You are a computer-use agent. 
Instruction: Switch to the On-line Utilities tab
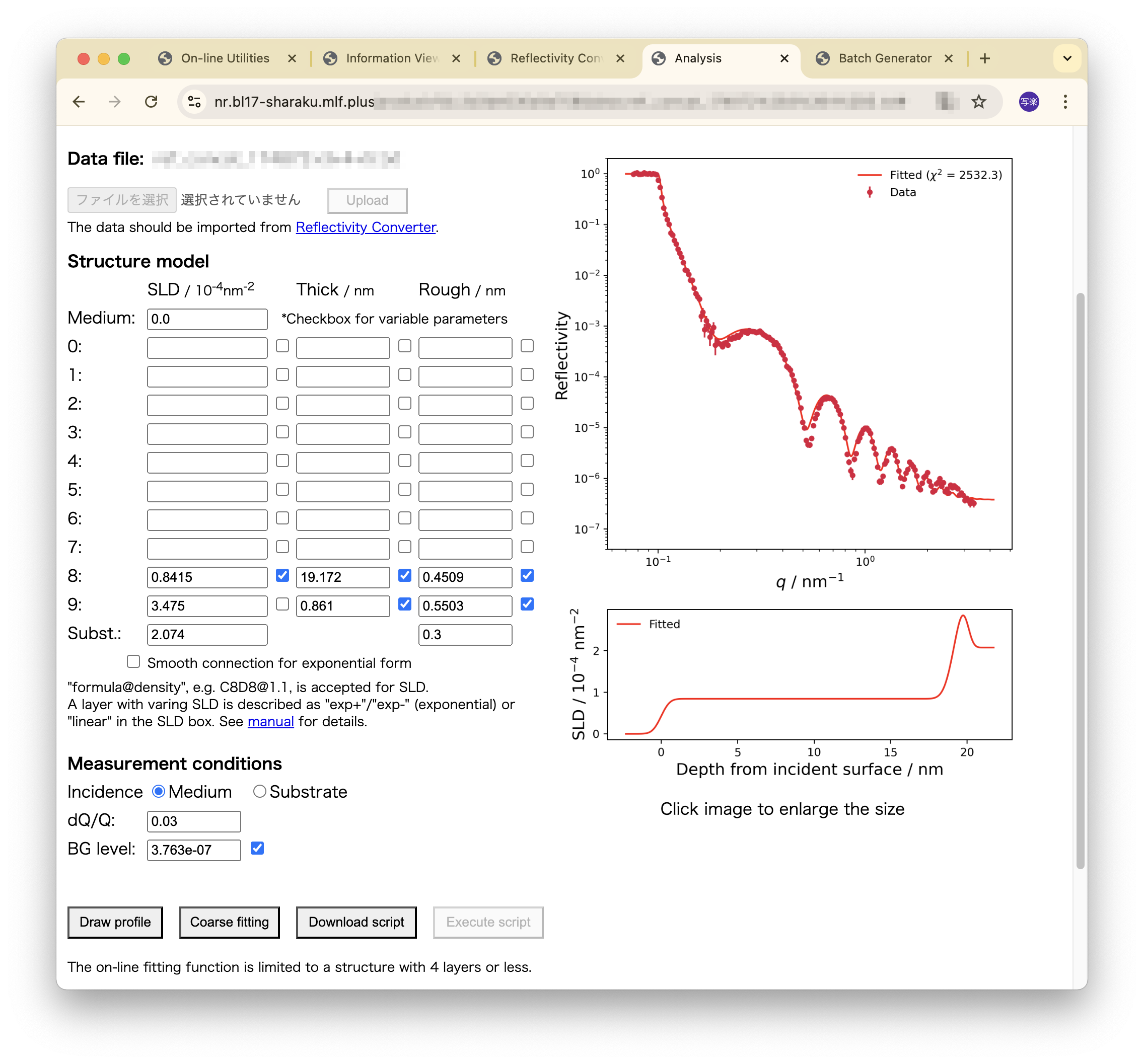point(225,59)
